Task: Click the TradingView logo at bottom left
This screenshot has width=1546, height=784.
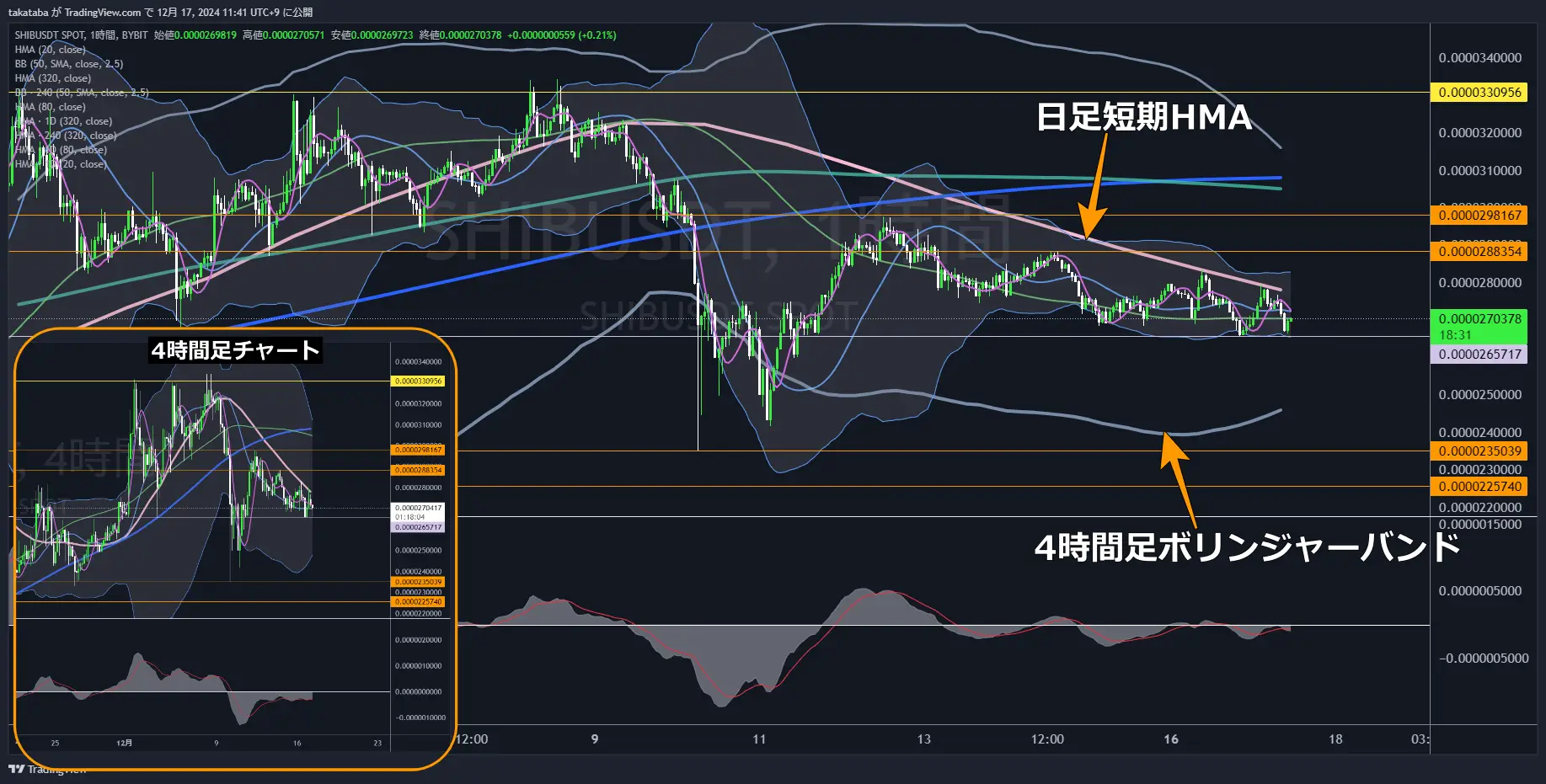Action: (x=48, y=769)
